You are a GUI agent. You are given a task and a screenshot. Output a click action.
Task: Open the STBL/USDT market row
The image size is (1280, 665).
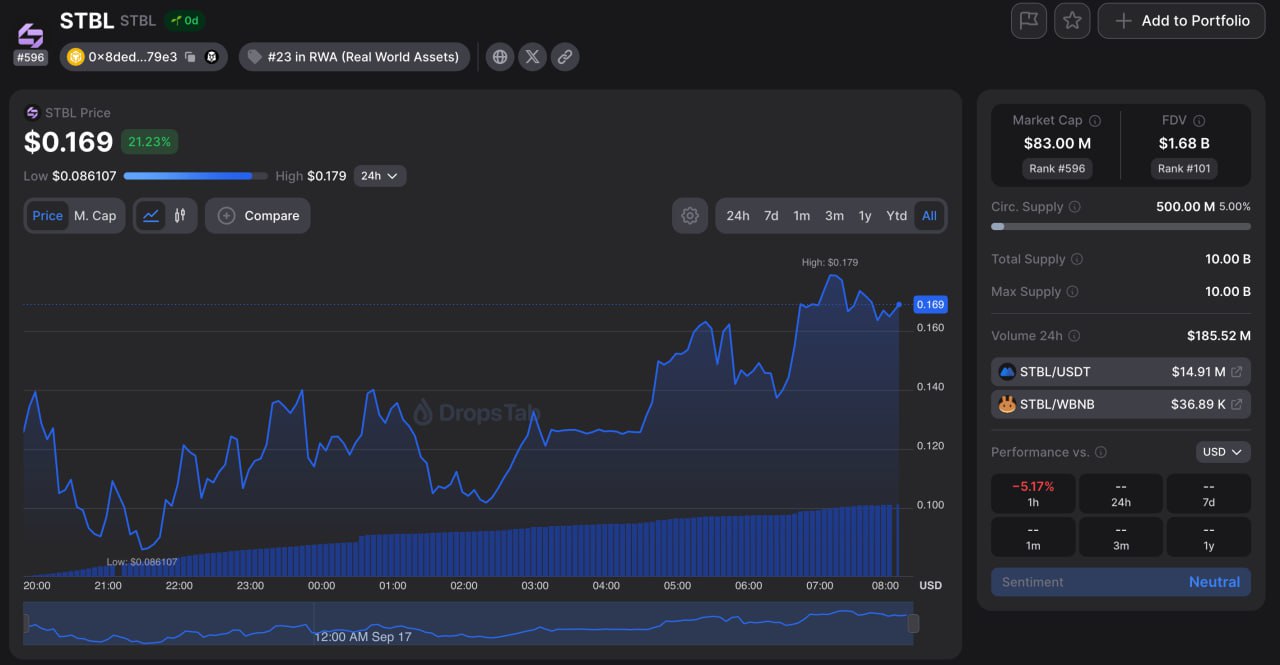pyautogui.click(x=1121, y=372)
